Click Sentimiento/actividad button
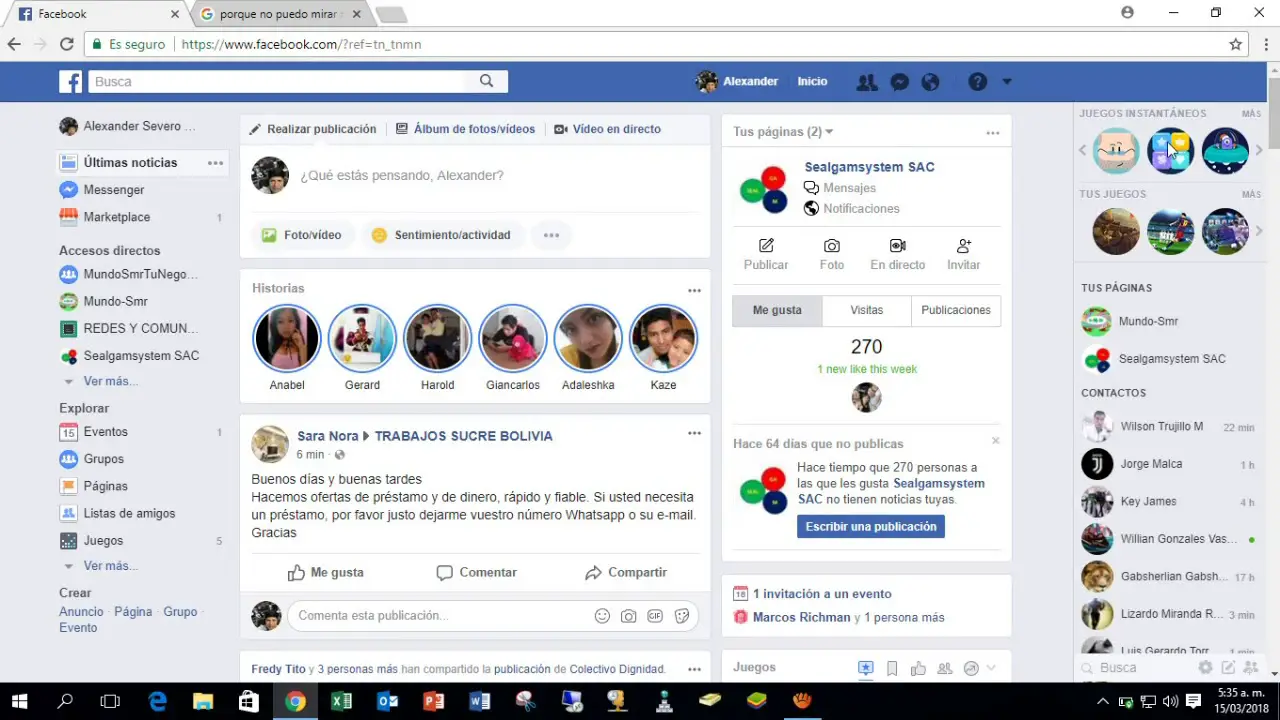 (441, 235)
